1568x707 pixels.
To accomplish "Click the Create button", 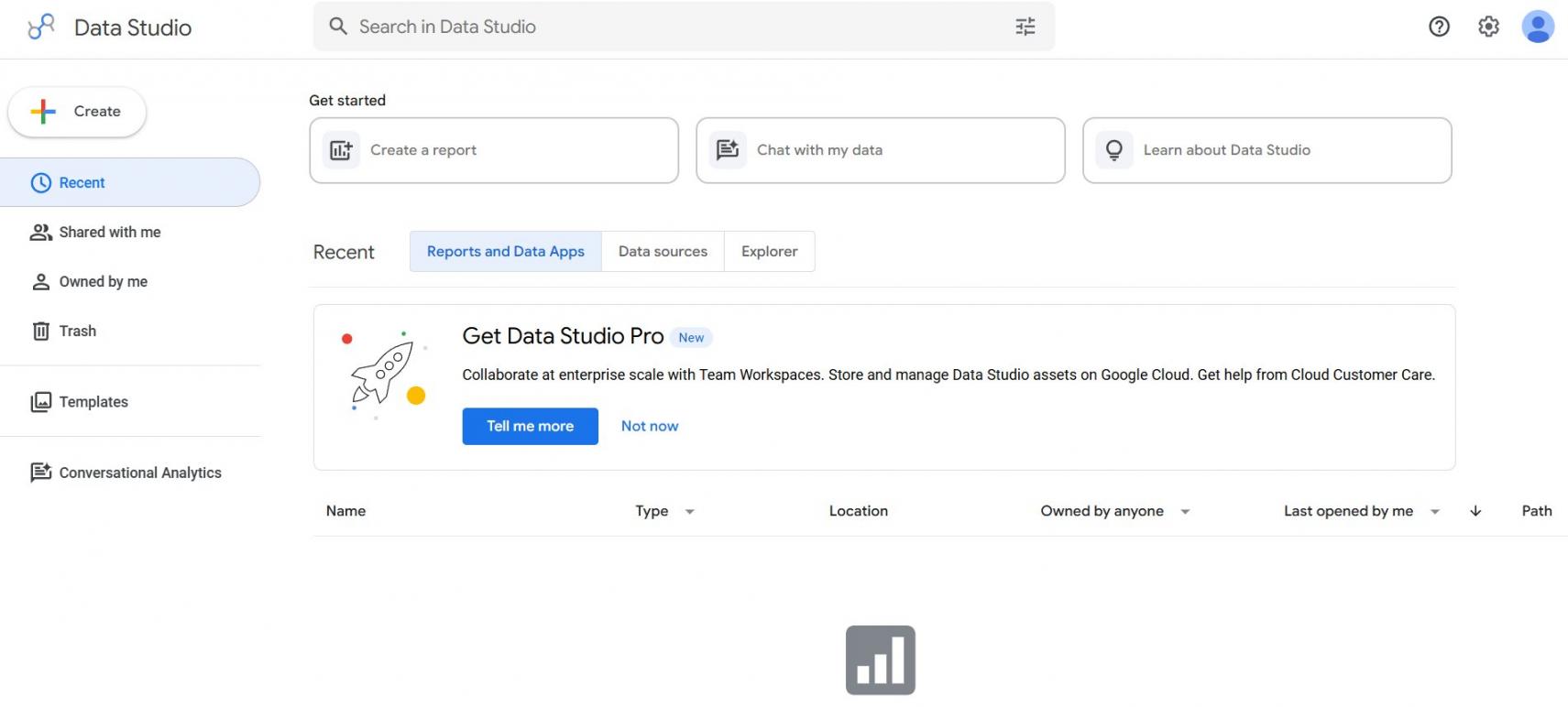I will point(77,112).
